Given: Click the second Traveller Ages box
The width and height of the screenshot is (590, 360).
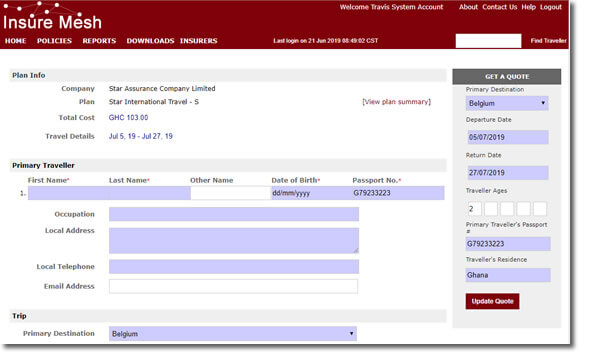Looking at the screenshot, I should click(x=491, y=209).
